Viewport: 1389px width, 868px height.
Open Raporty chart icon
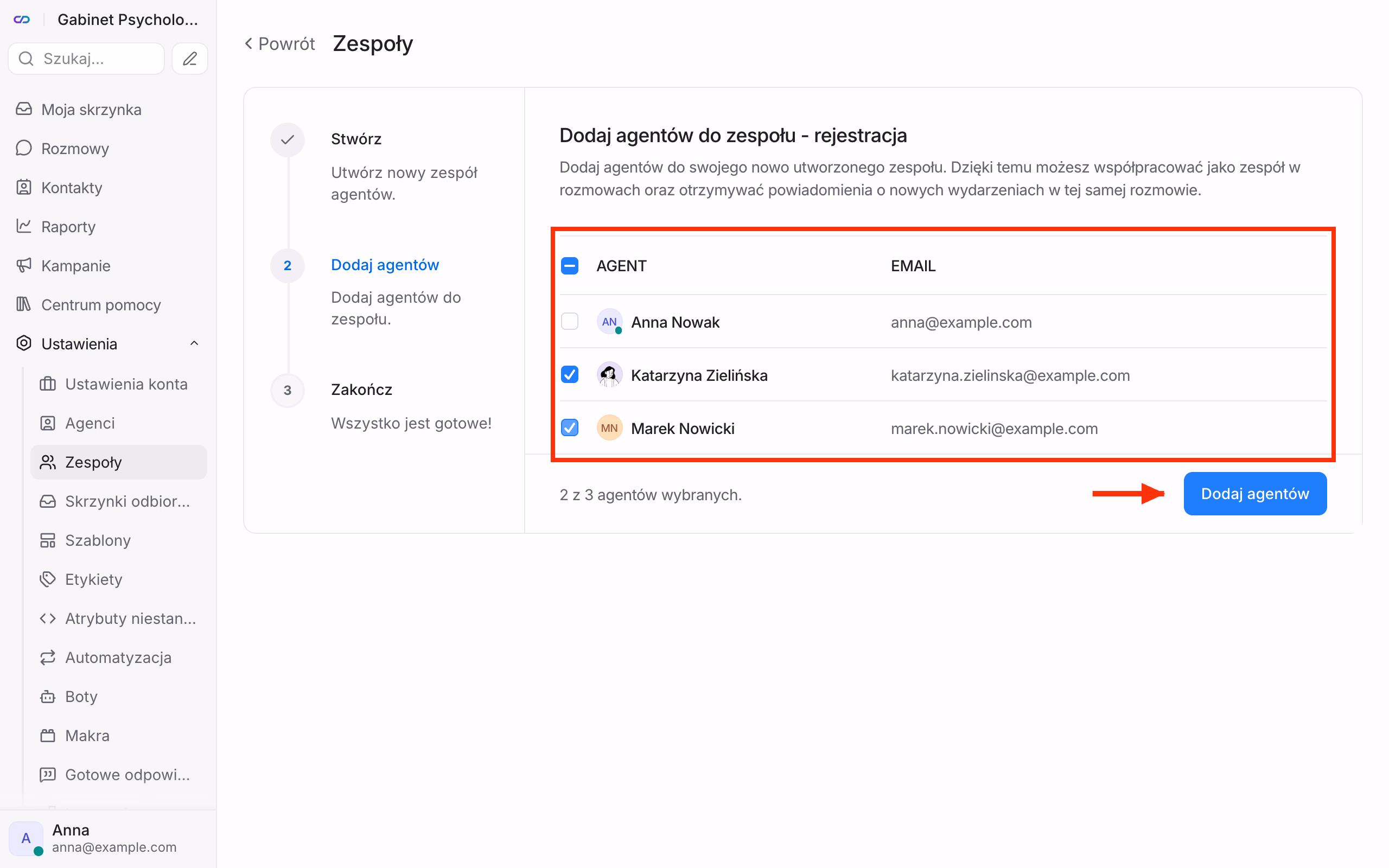pyautogui.click(x=23, y=226)
